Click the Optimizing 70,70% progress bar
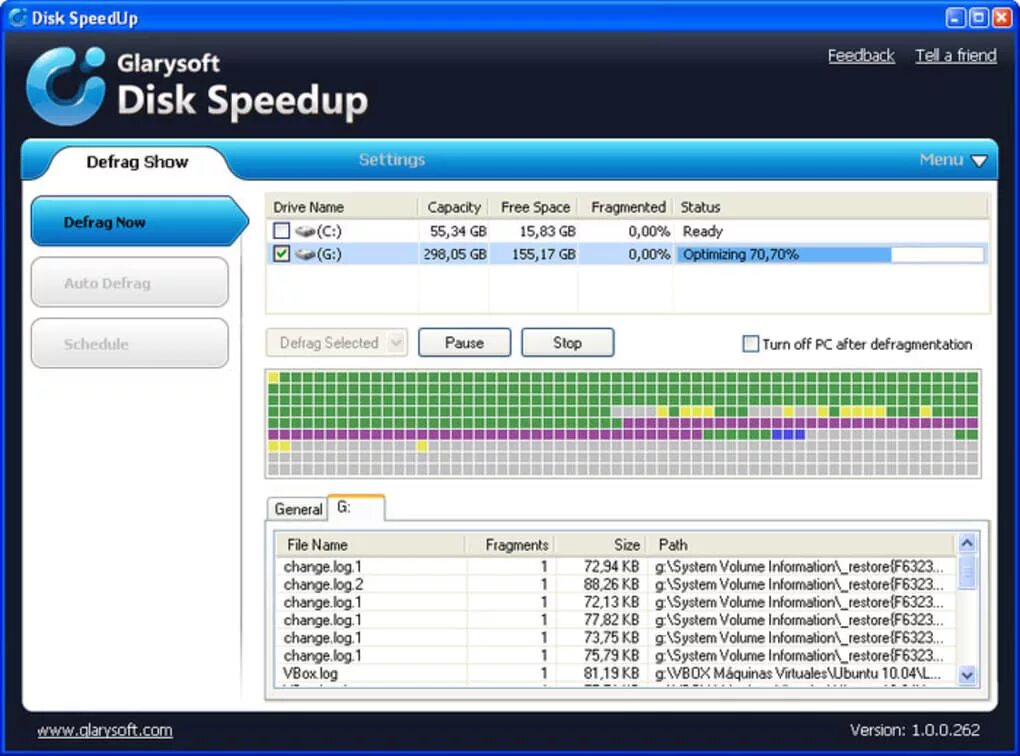Image resolution: width=1020 pixels, height=756 pixels. pos(831,254)
